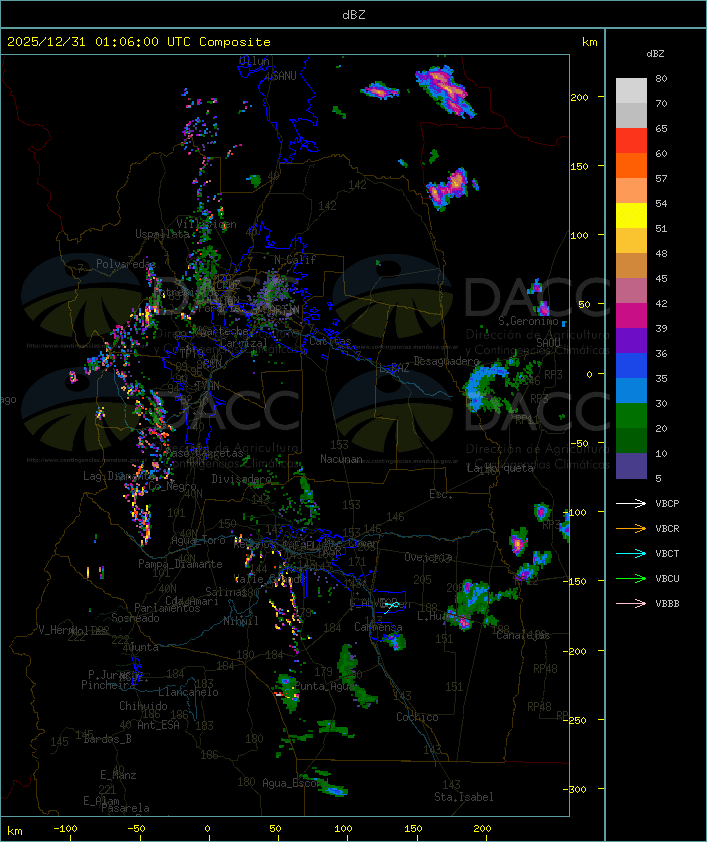Select the light gray 80-70 dBZ swatch

(631, 91)
